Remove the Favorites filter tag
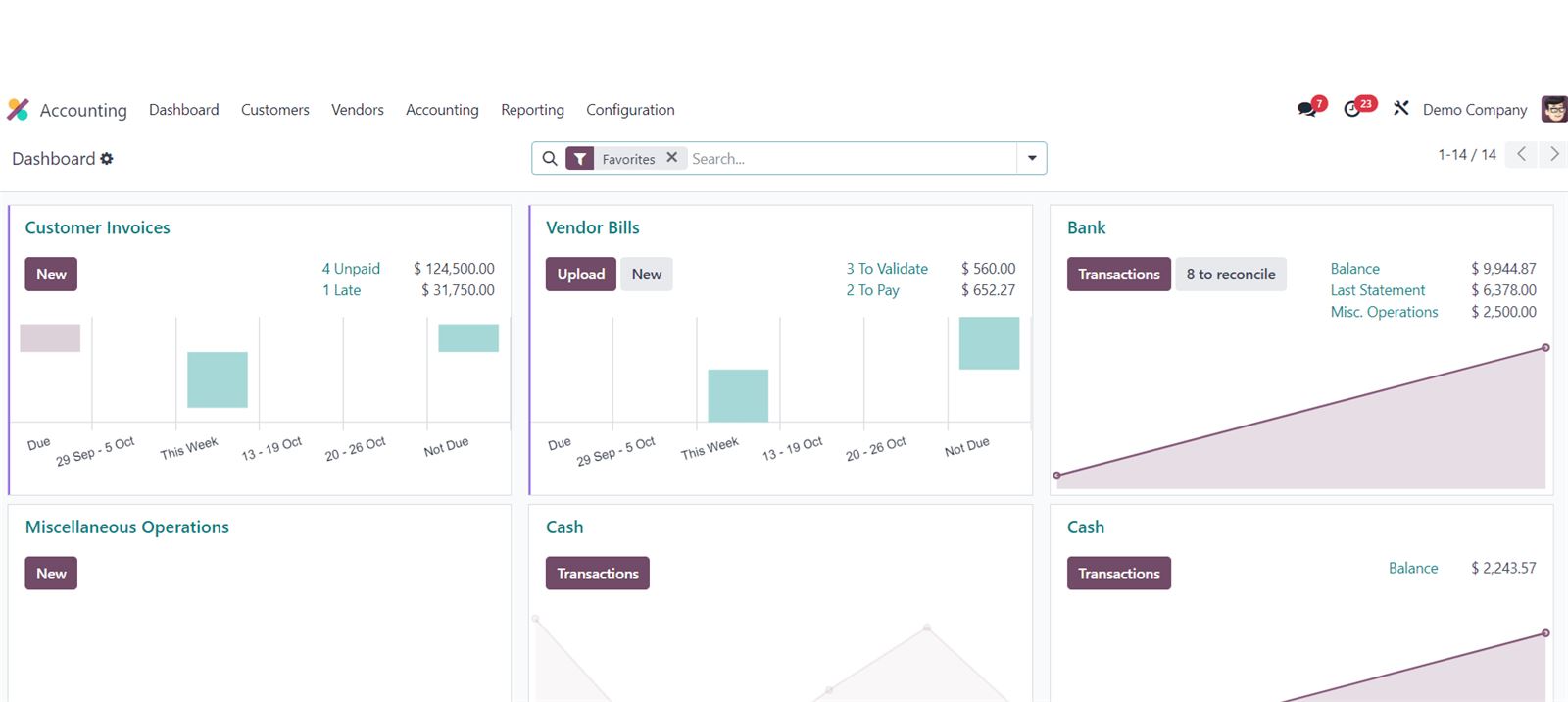Image resolution: width=1568 pixels, height=702 pixels. point(671,157)
